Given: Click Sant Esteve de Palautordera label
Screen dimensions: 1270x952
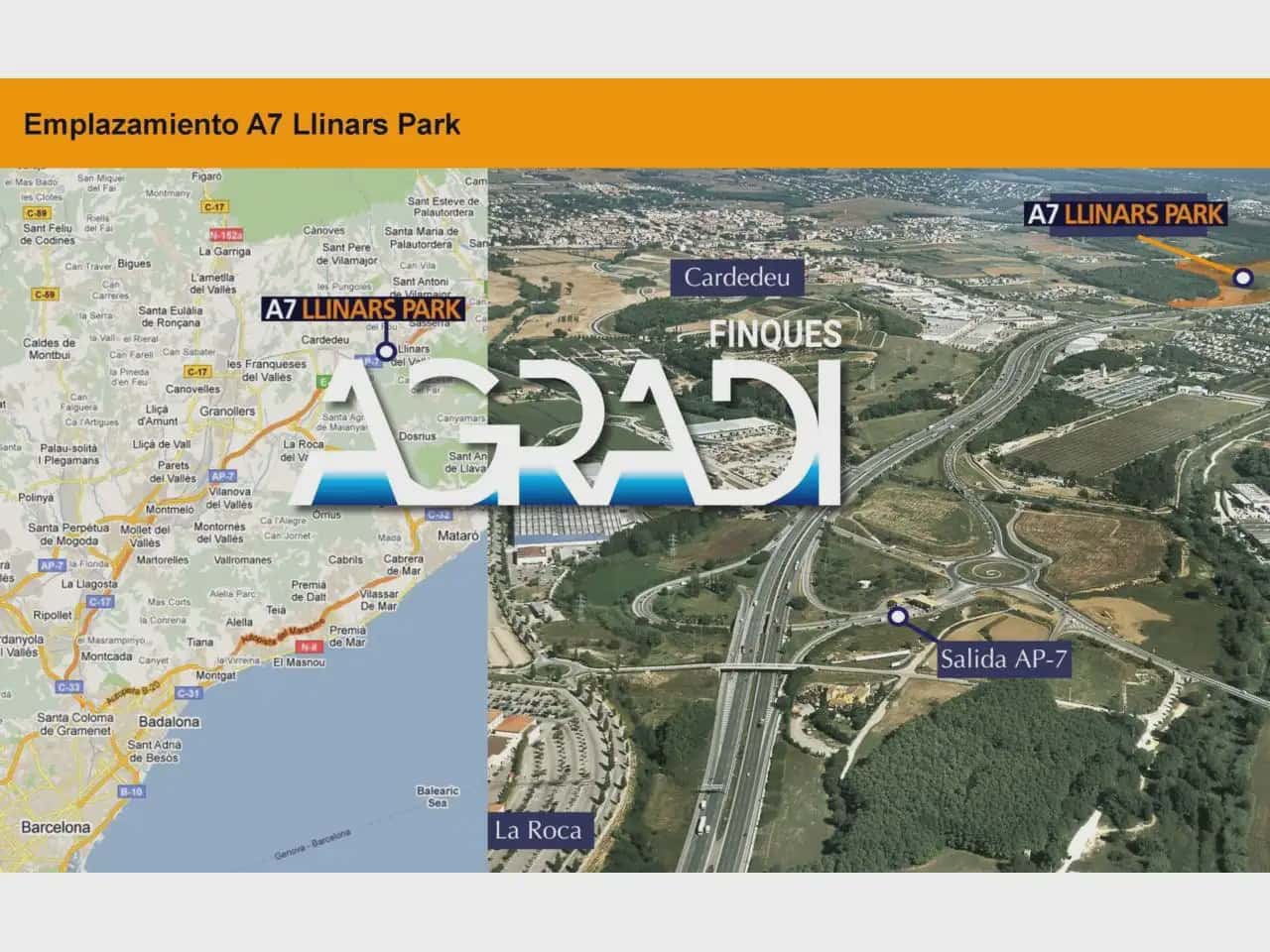Looking at the screenshot, I should 444,206.
